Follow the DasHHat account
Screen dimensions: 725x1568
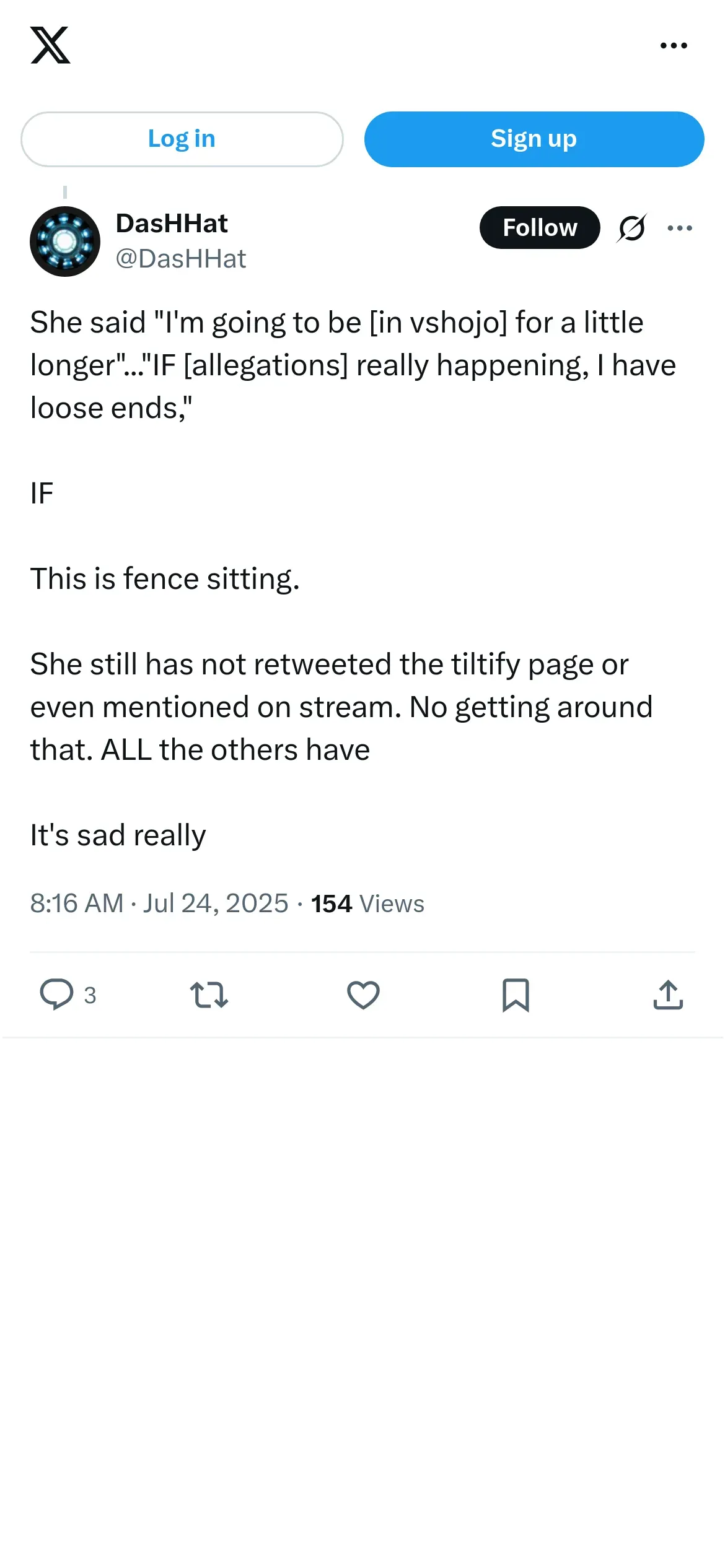click(x=540, y=228)
